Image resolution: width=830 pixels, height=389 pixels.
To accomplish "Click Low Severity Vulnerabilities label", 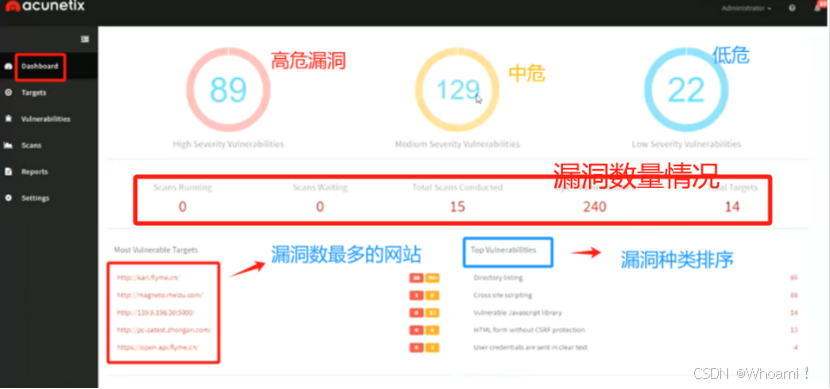I will (686, 144).
